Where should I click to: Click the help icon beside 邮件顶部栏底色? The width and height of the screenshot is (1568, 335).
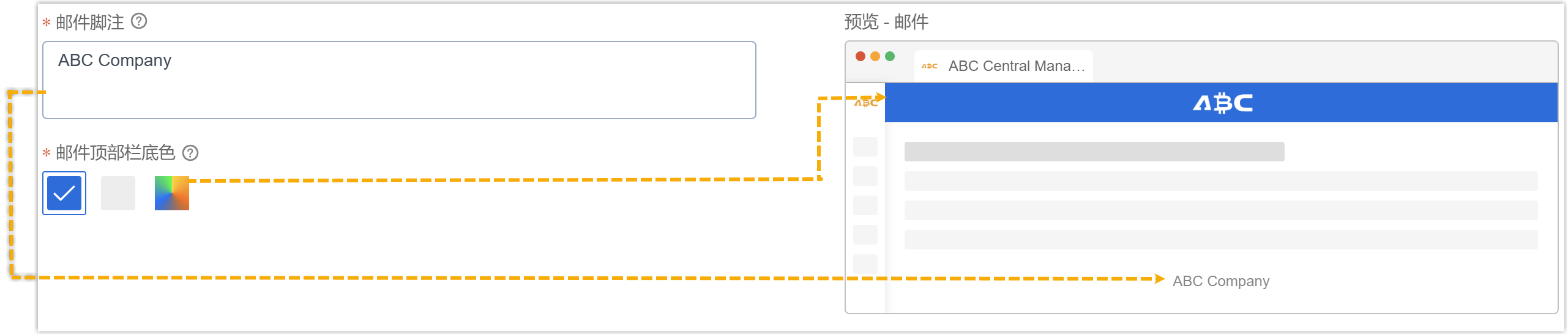point(190,153)
